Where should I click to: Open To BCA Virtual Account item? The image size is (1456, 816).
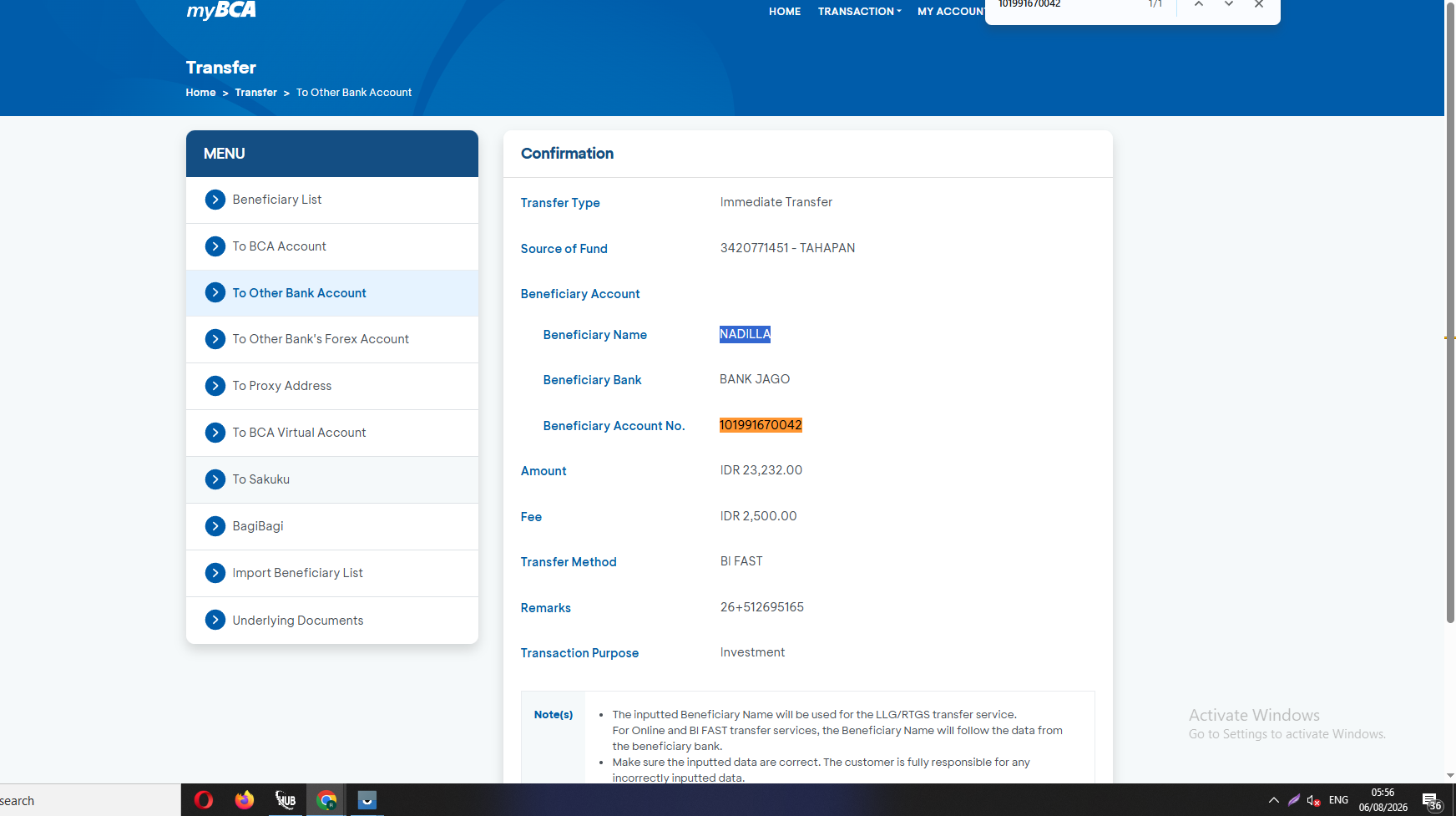click(332, 433)
